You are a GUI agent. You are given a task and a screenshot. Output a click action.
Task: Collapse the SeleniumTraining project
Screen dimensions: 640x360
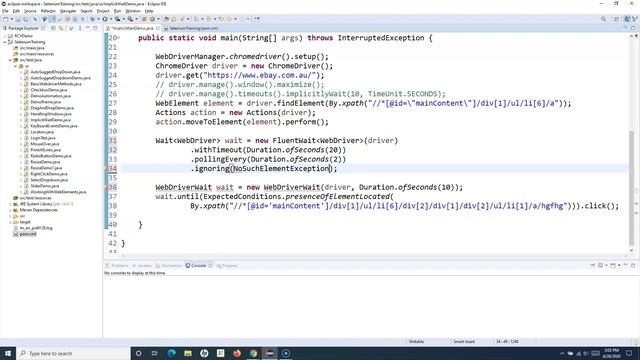pos(5,42)
